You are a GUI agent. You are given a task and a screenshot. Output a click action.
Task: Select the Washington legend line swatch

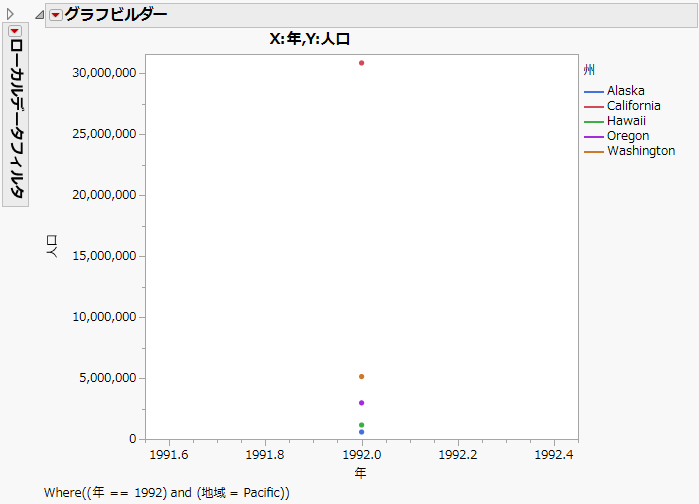594,152
